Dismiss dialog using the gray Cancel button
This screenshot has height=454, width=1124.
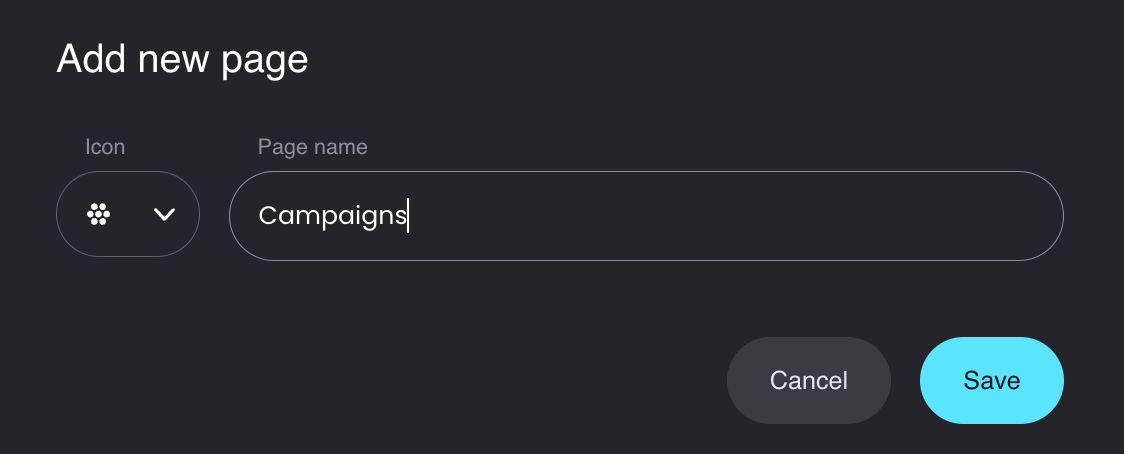(x=809, y=380)
